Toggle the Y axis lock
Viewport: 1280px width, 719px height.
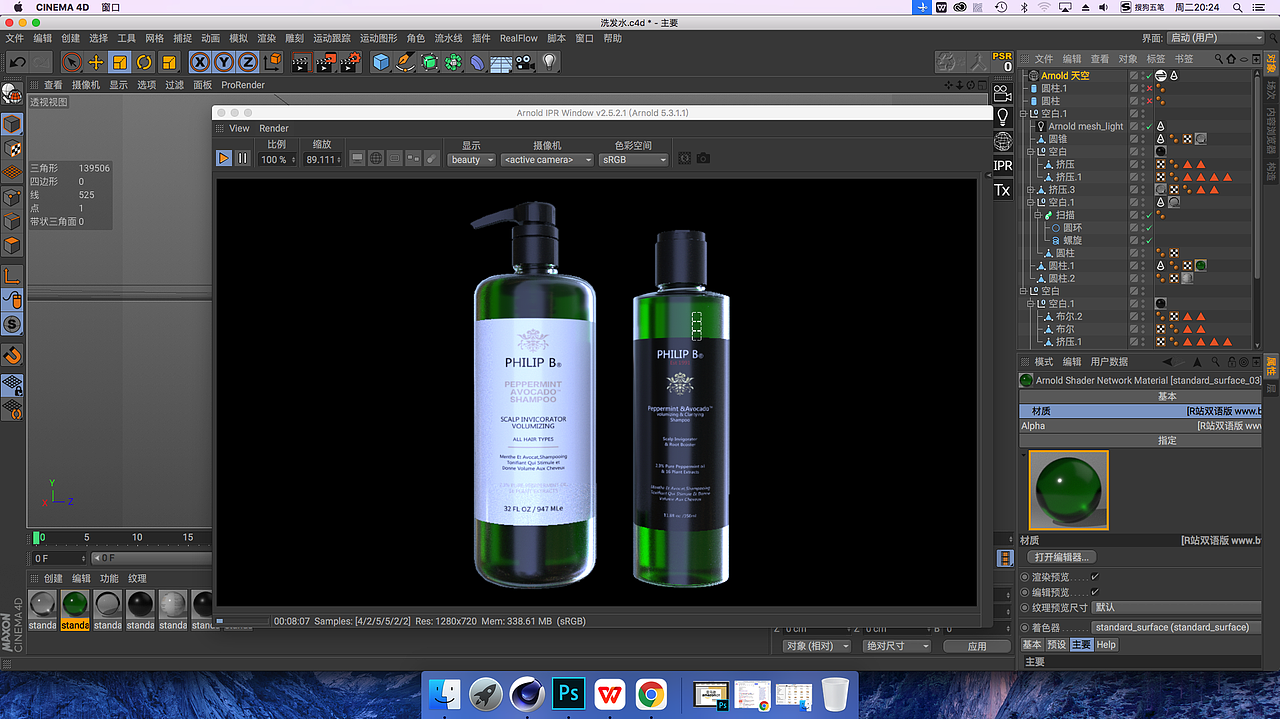(x=224, y=62)
